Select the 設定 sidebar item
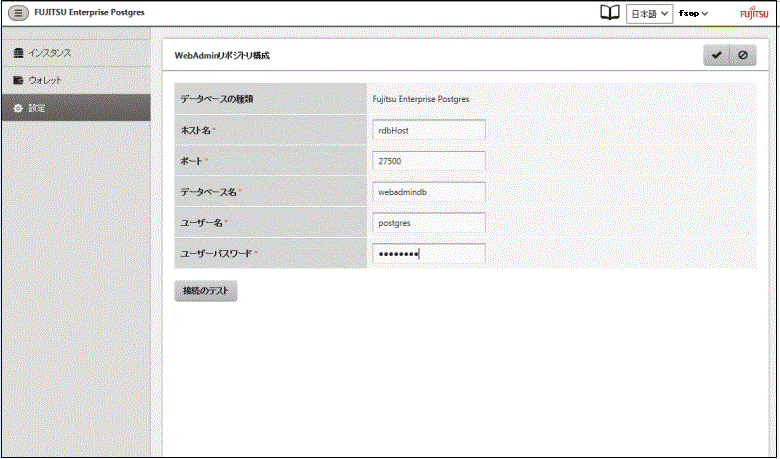This screenshot has height=459, width=780. pyautogui.click(x=76, y=107)
